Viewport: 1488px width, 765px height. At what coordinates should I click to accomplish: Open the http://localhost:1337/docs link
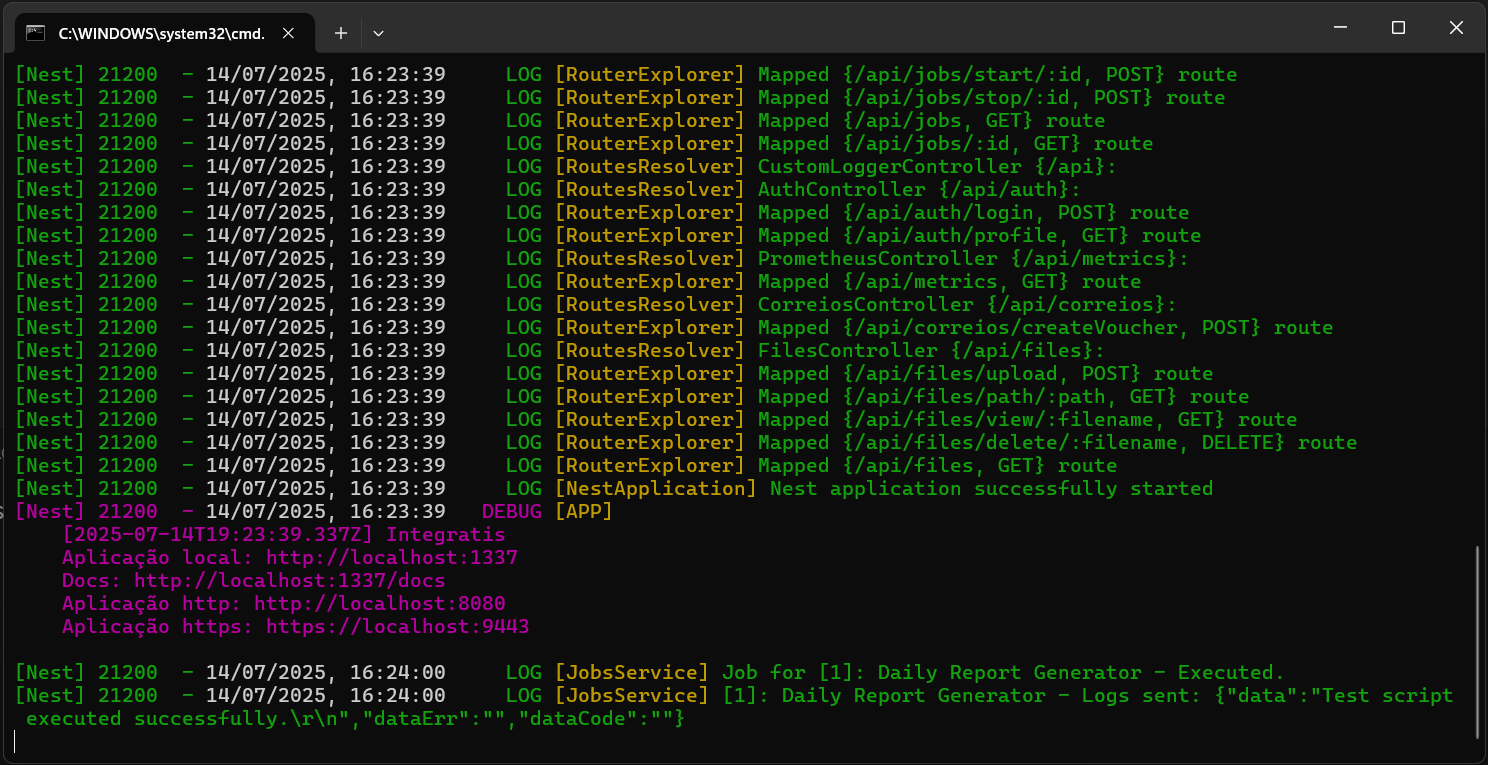pos(289,581)
